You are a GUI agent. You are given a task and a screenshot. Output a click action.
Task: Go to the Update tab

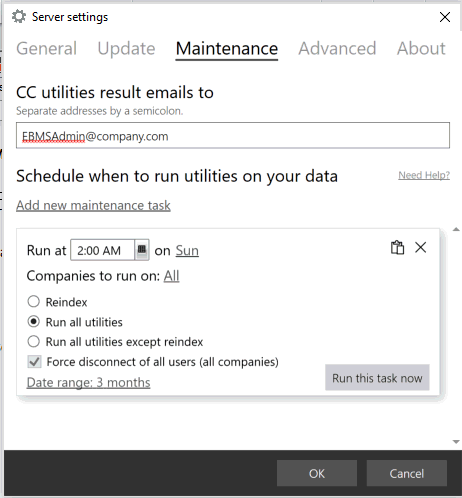click(126, 49)
